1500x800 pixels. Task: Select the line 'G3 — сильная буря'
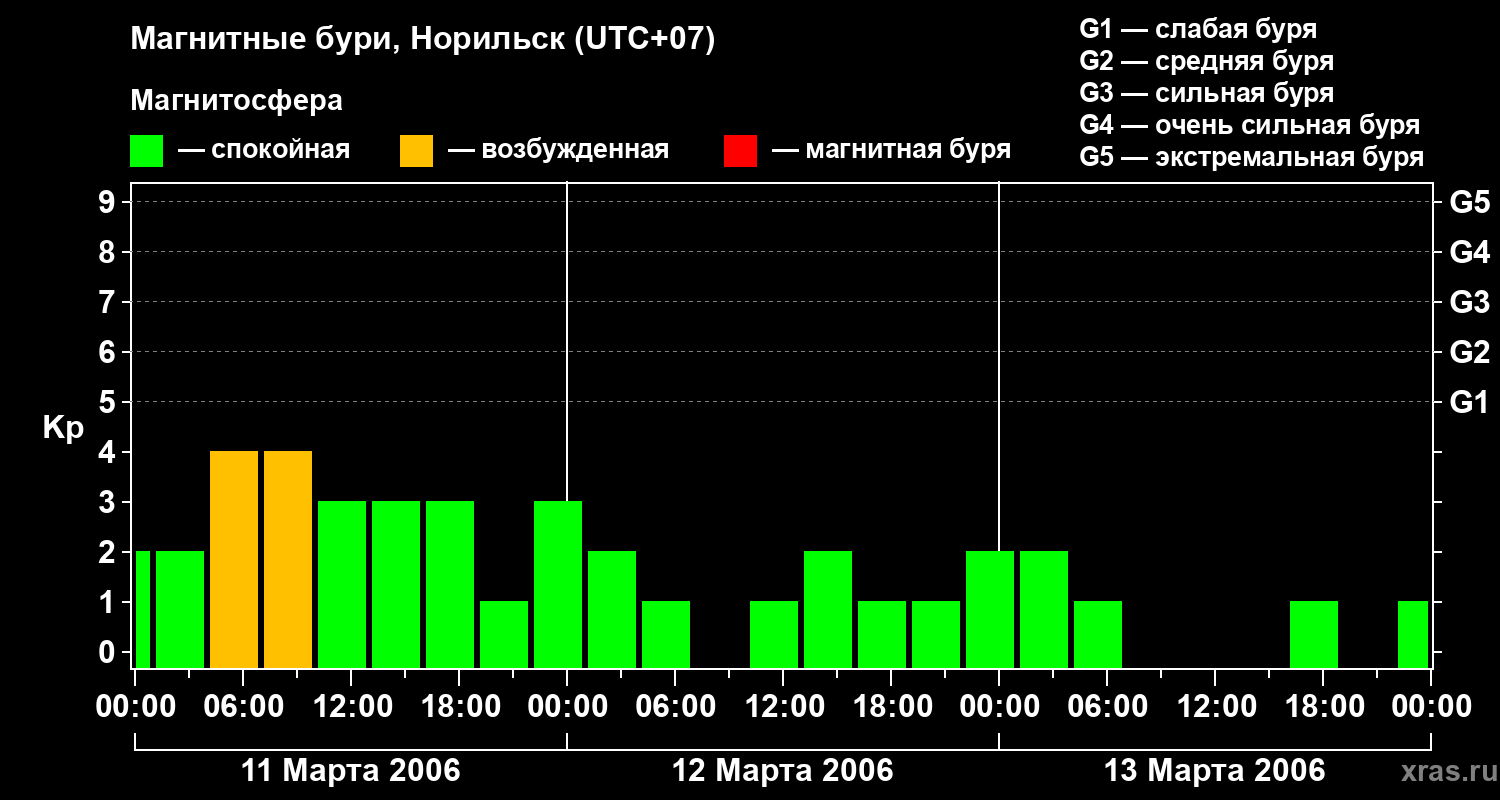[1207, 93]
